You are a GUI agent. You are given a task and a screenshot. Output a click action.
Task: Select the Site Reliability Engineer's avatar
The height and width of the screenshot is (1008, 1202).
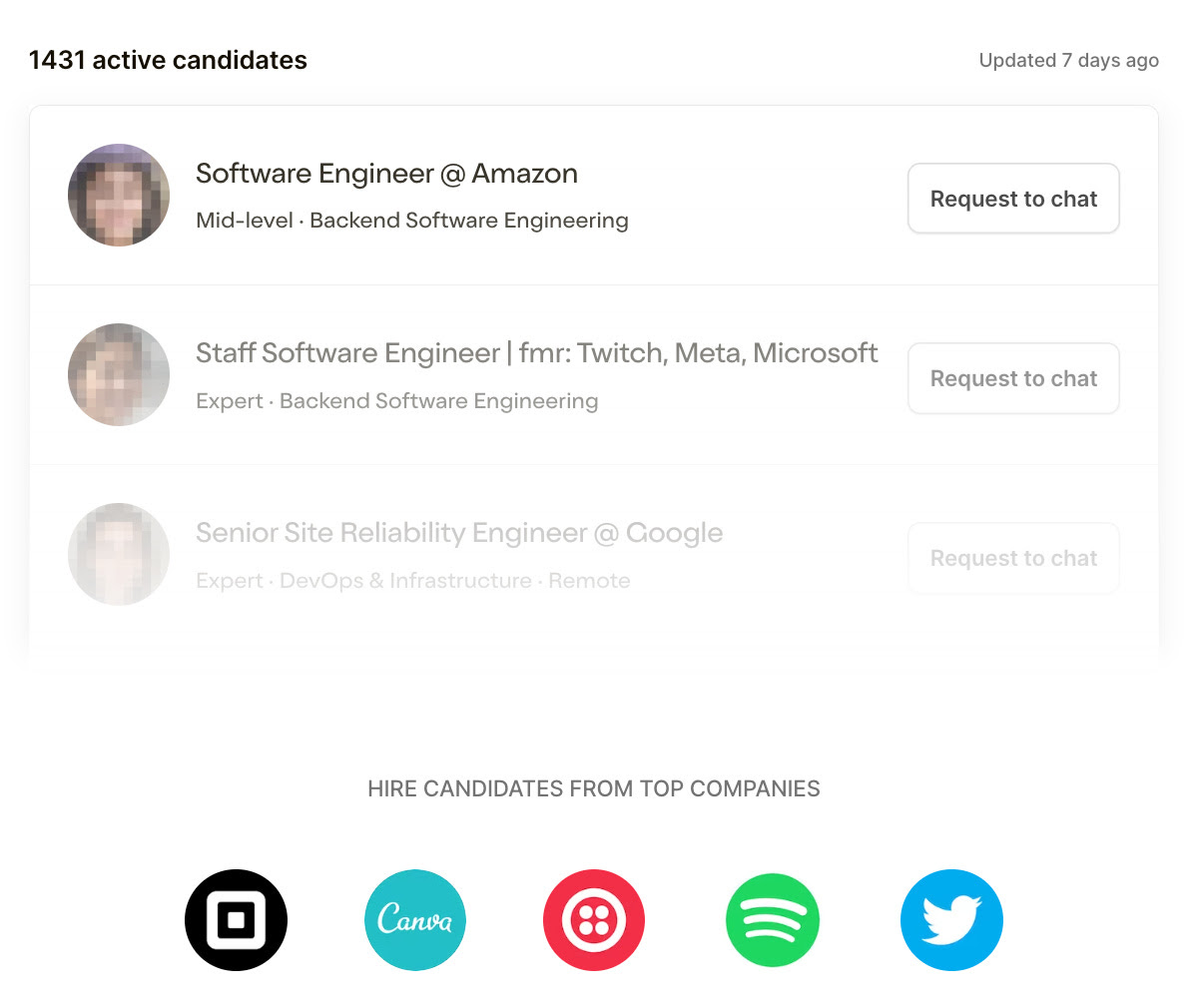(x=119, y=554)
